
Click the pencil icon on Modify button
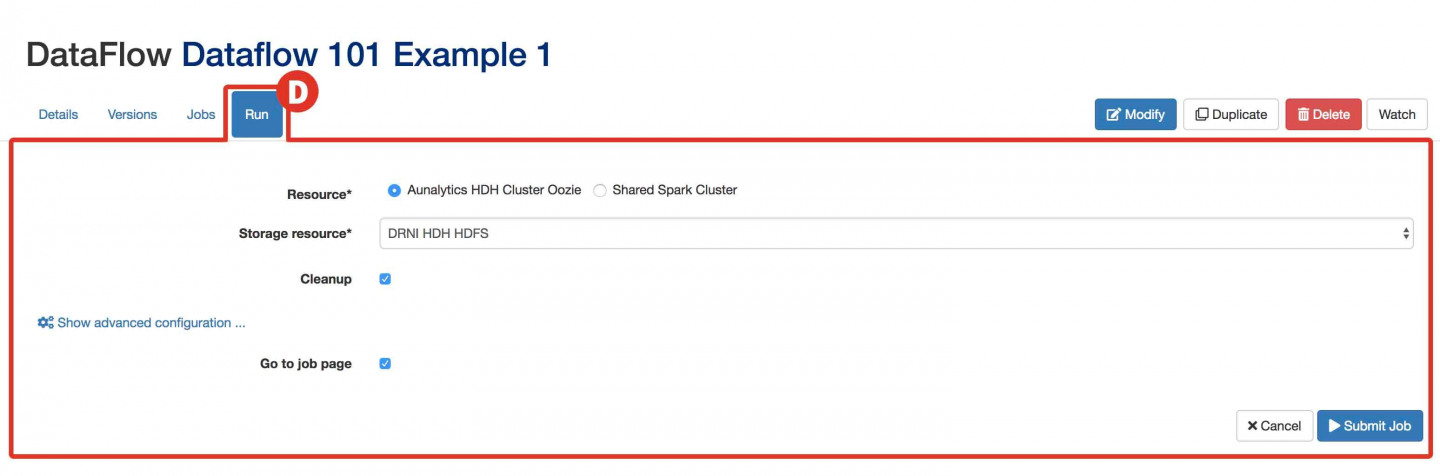pyautogui.click(x=1113, y=115)
